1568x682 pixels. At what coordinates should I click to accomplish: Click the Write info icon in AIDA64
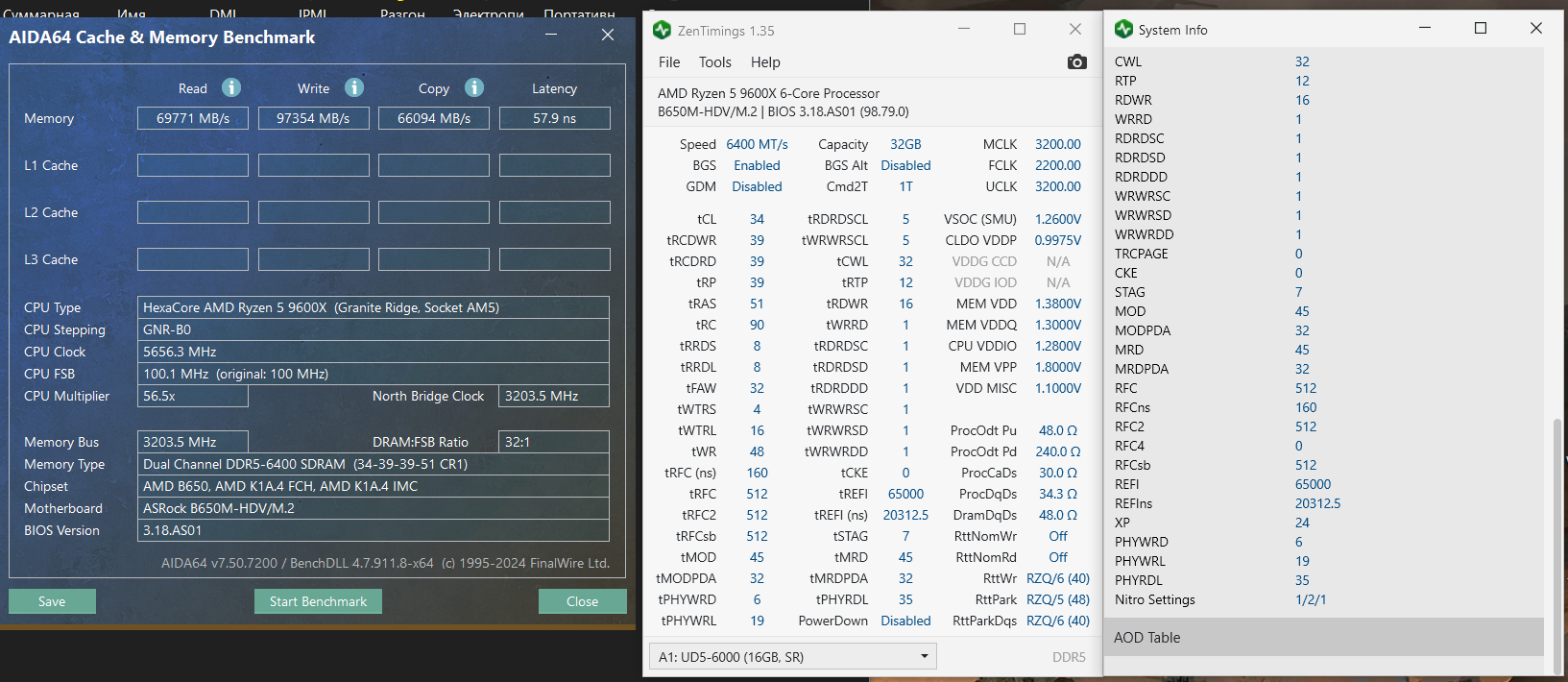(354, 87)
